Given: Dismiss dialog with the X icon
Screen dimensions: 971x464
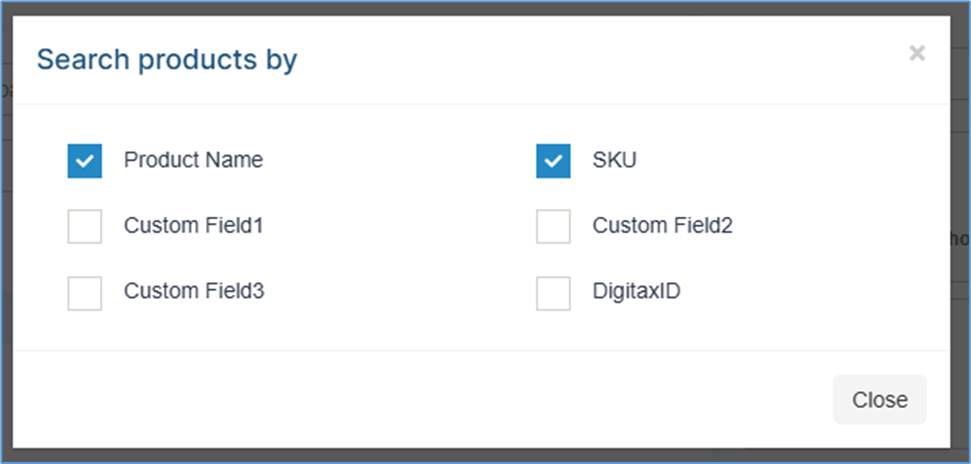Looking at the screenshot, I should tap(917, 54).
